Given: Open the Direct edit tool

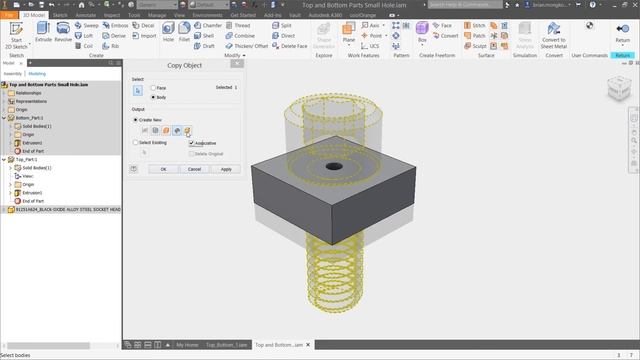Looking at the screenshot, I should [x=283, y=36].
